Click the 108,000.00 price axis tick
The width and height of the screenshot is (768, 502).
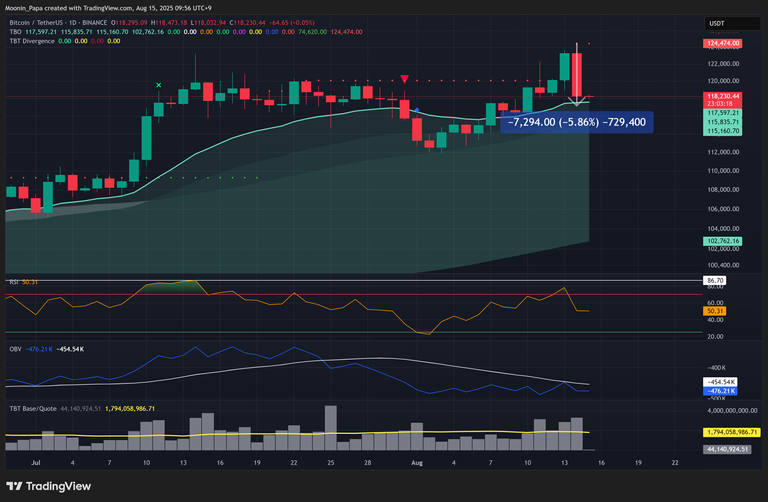pyautogui.click(x=723, y=190)
